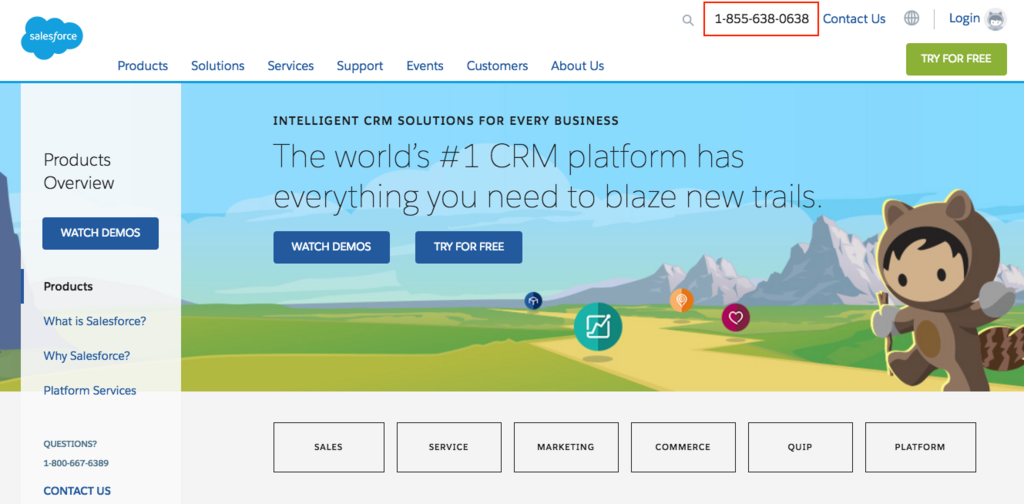Viewport: 1024px width, 504px height.
Task: Open the Services menu
Action: (291, 66)
